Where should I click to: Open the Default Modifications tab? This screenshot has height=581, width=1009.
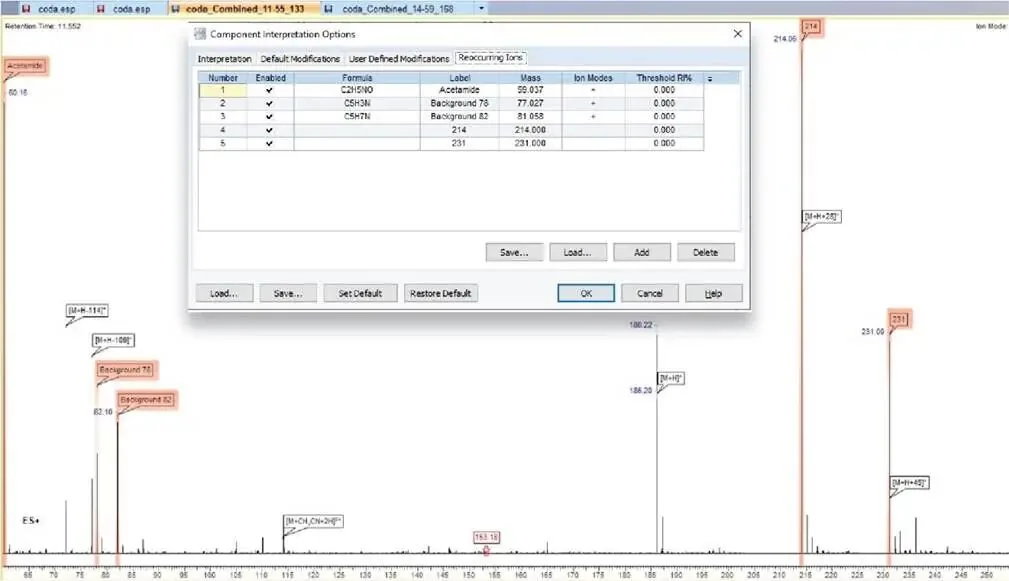point(300,59)
